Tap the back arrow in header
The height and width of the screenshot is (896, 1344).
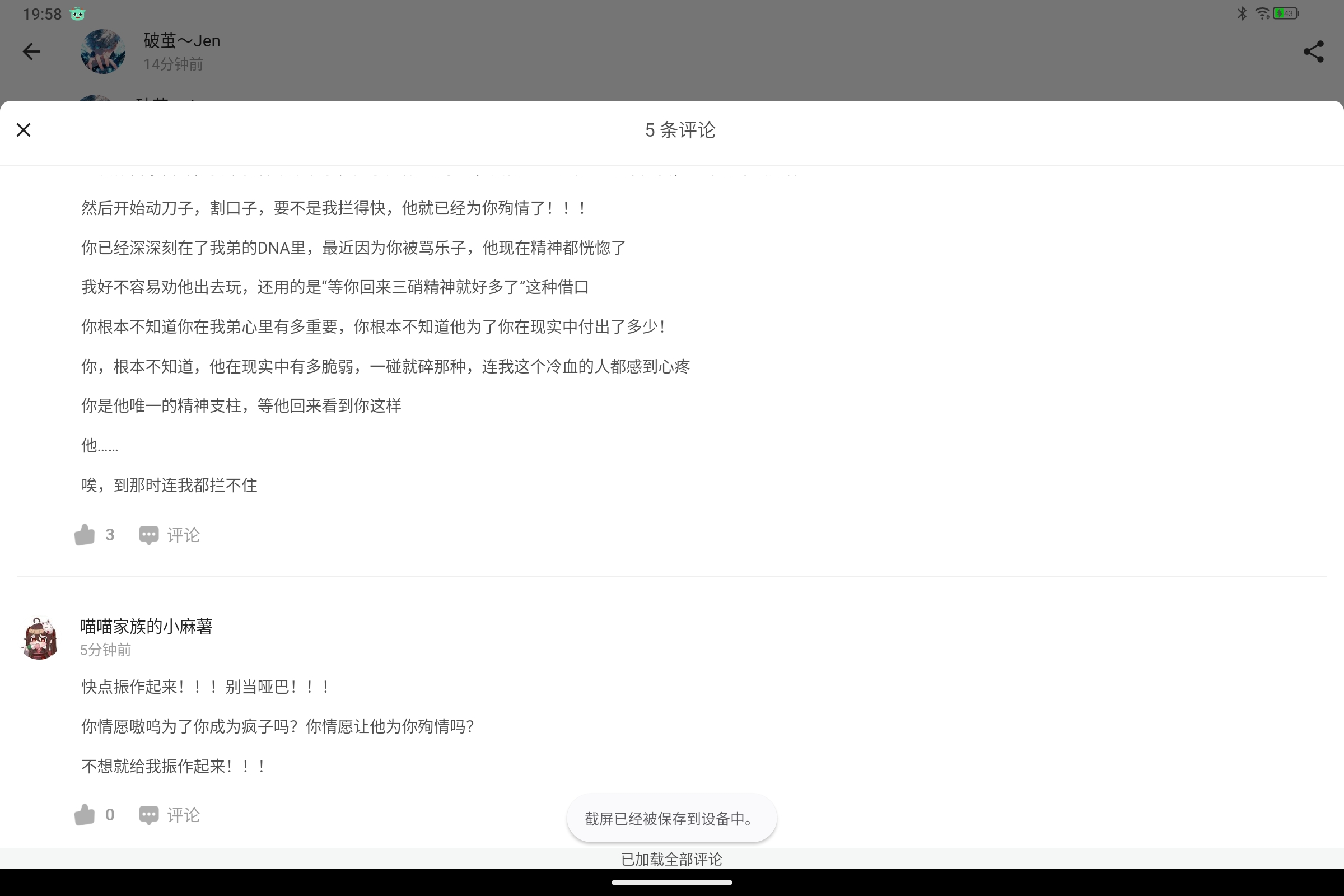point(31,52)
